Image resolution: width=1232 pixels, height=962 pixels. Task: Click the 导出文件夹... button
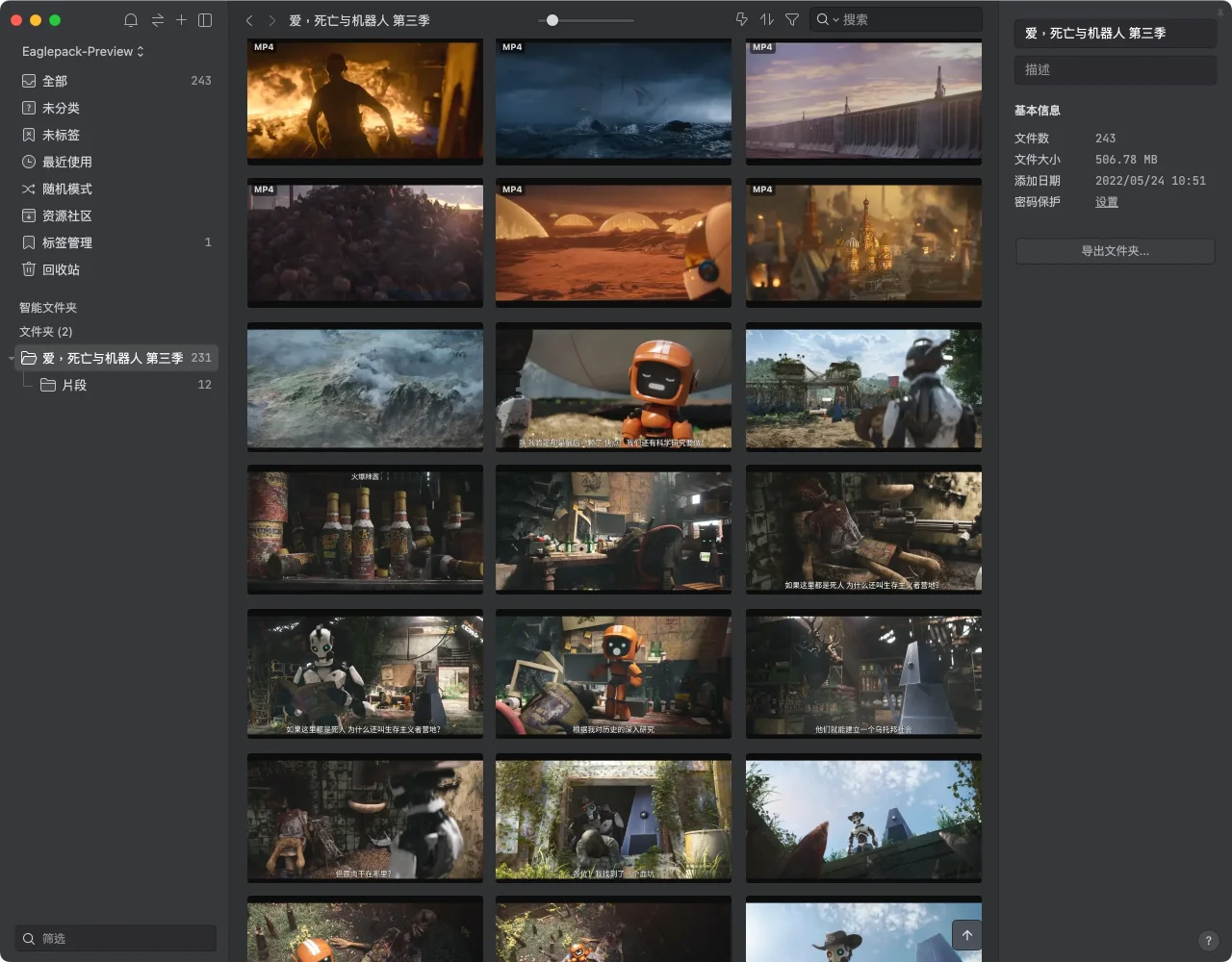click(x=1116, y=251)
